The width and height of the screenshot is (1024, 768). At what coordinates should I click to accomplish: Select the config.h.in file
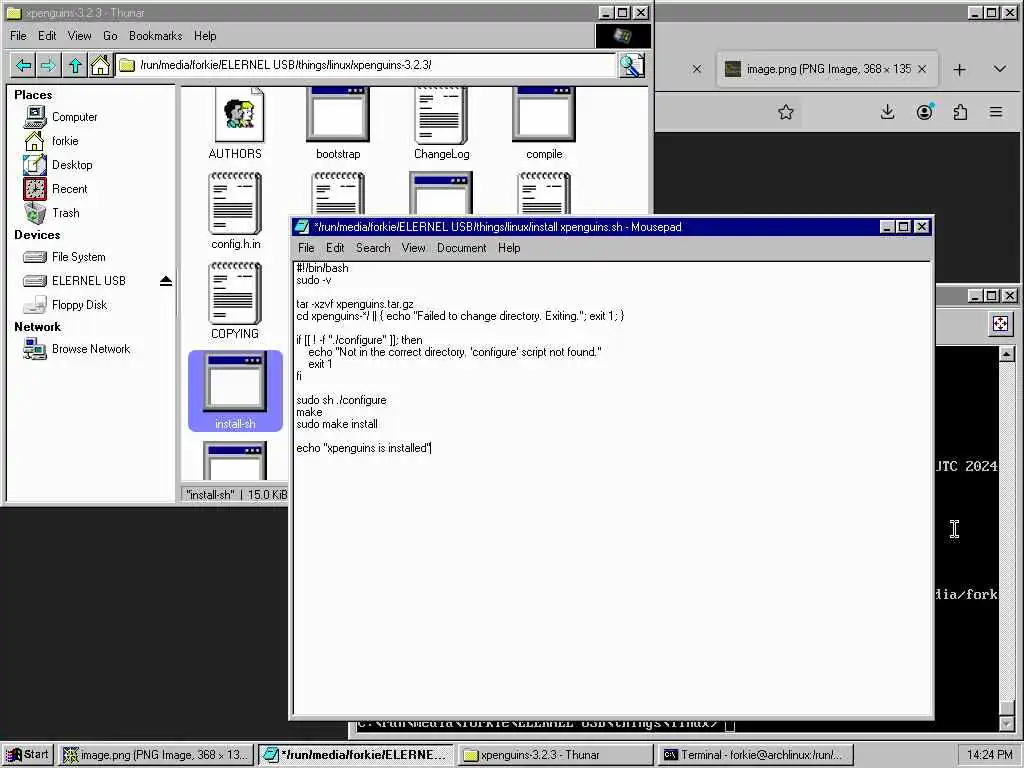[235, 211]
